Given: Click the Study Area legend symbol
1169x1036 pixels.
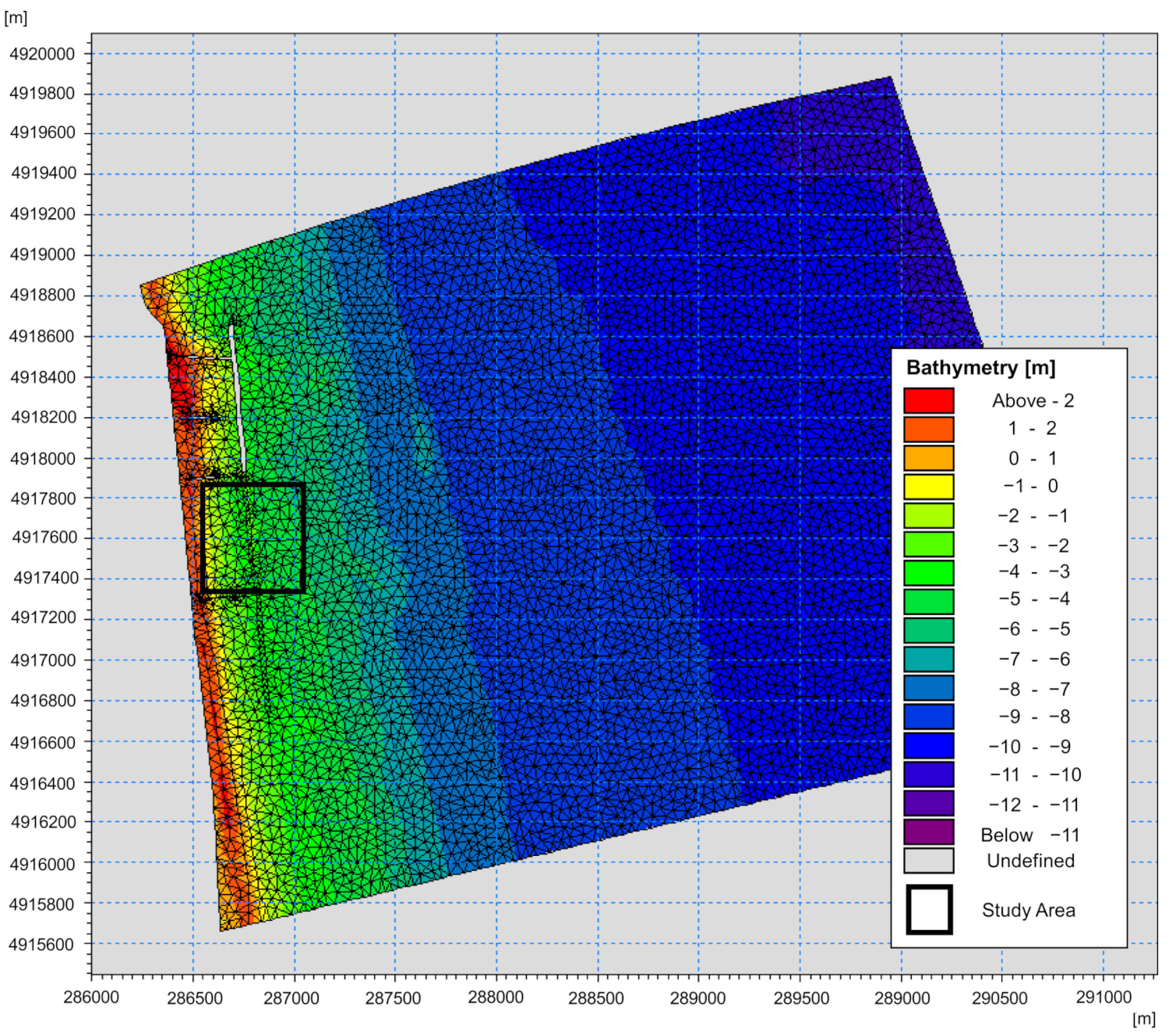Looking at the screenshot, I should point(929,910).
